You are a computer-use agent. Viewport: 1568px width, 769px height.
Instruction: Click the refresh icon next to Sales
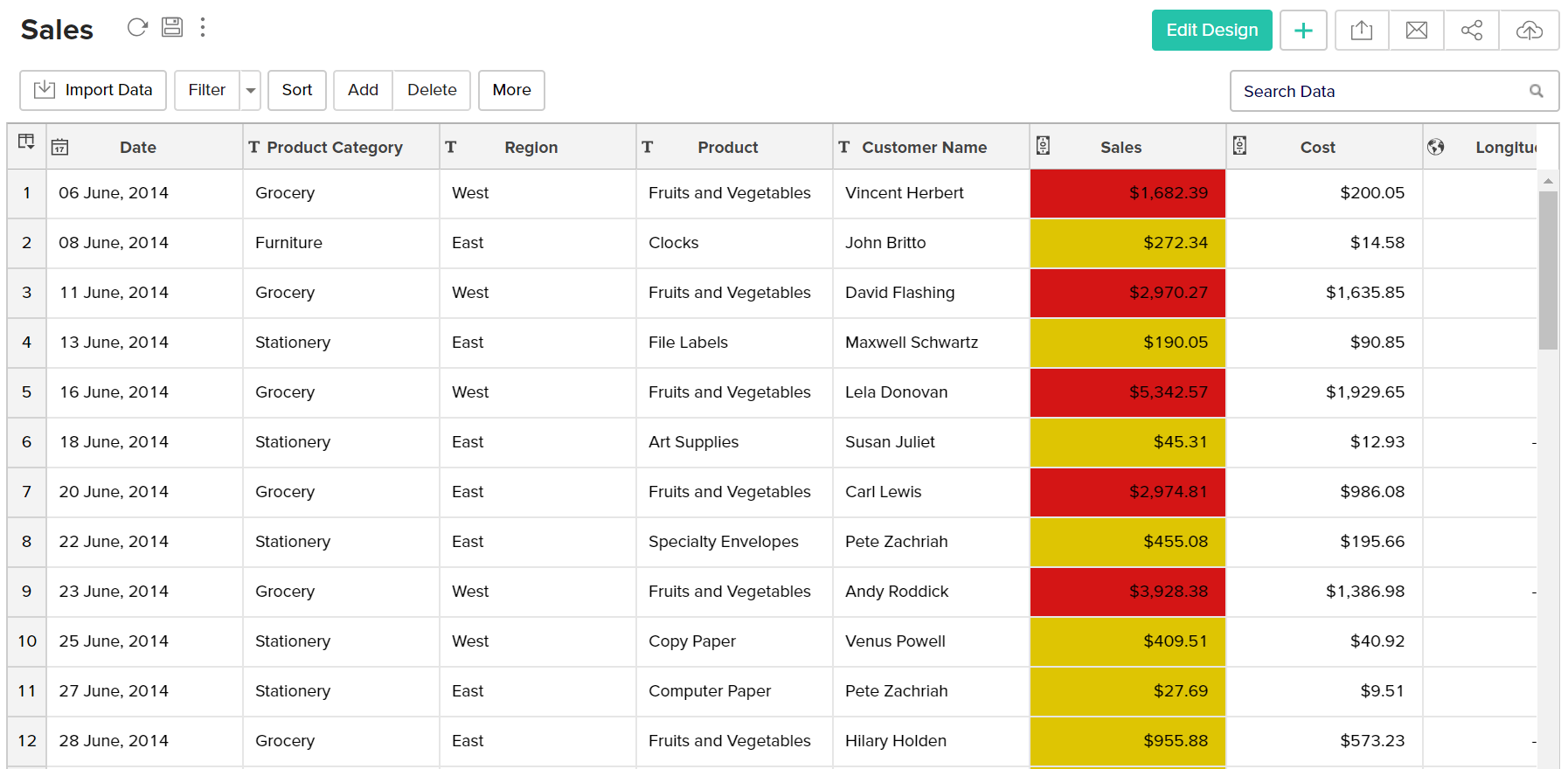[x=137, y=27]
